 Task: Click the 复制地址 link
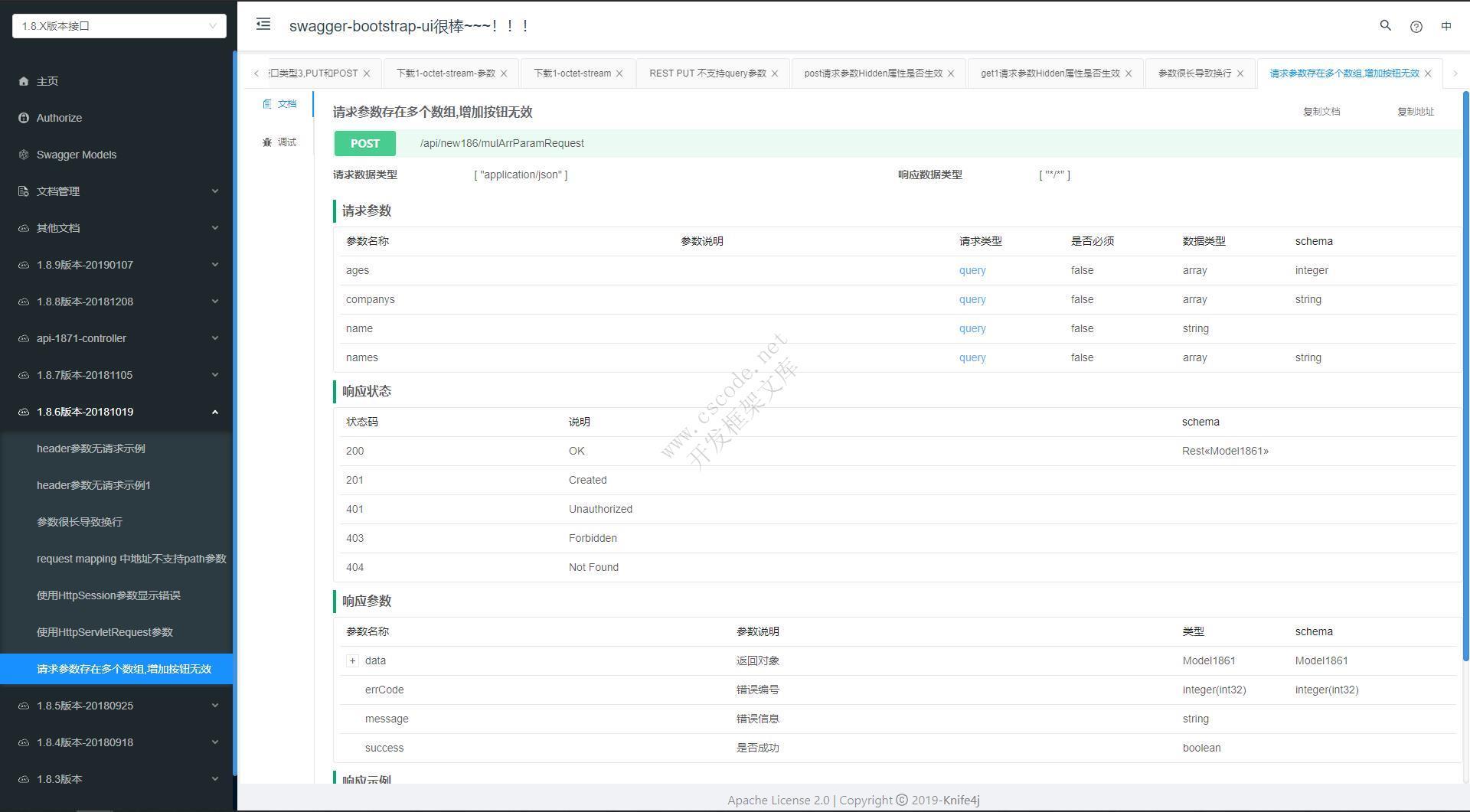[x=1416, y=111]
